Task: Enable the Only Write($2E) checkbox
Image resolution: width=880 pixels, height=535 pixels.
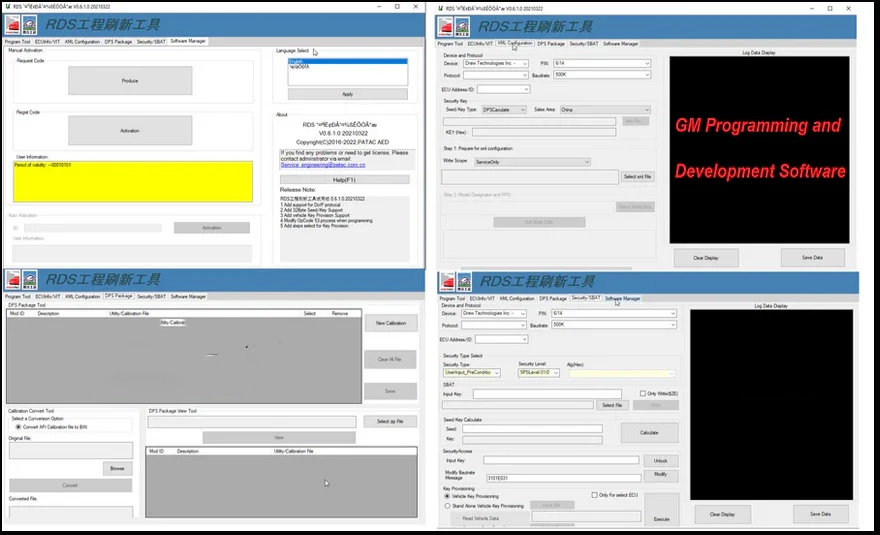Action: click(641, 394)
